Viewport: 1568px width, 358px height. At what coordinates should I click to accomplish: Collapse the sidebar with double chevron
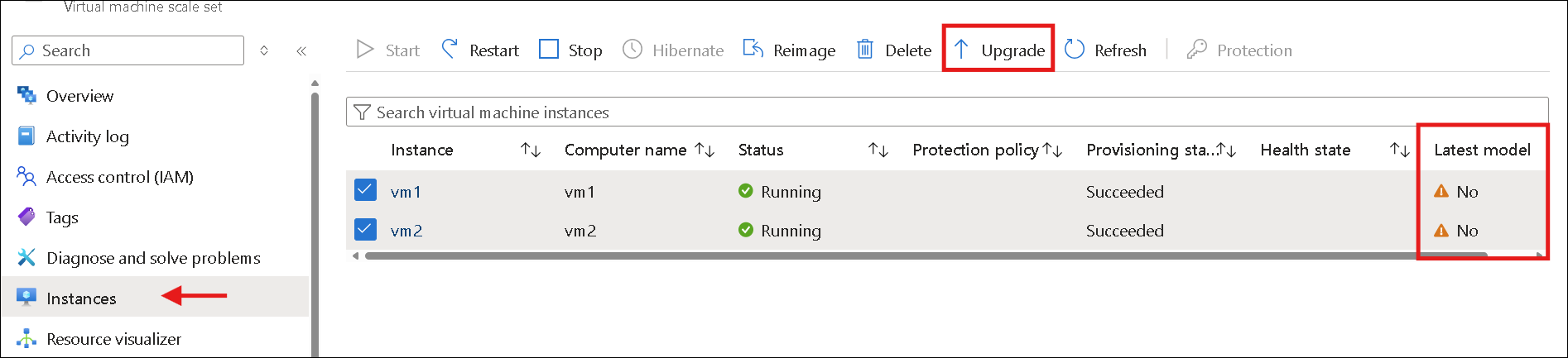coord(301,51)
